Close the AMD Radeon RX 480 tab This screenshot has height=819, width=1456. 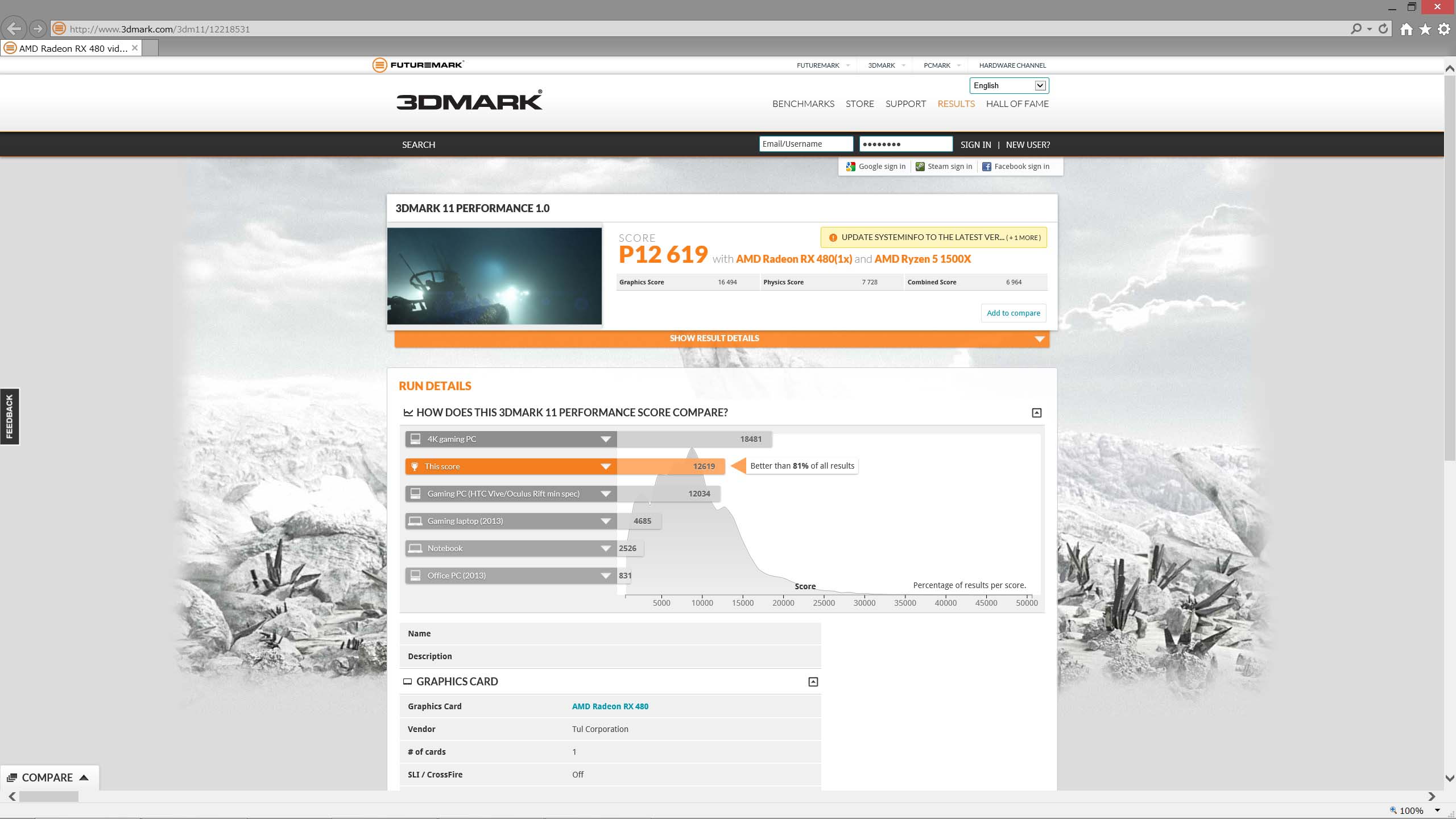(135, 48)
